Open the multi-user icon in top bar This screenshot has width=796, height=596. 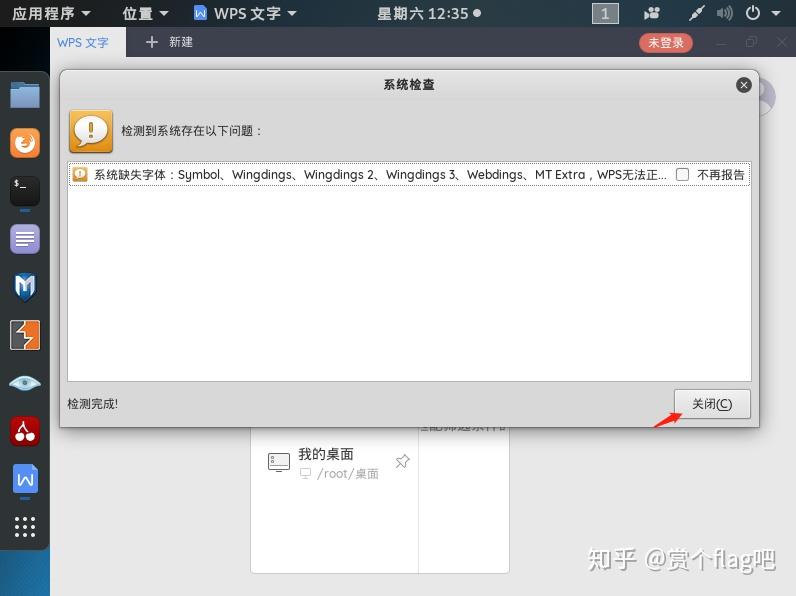(x=652, y=13)
